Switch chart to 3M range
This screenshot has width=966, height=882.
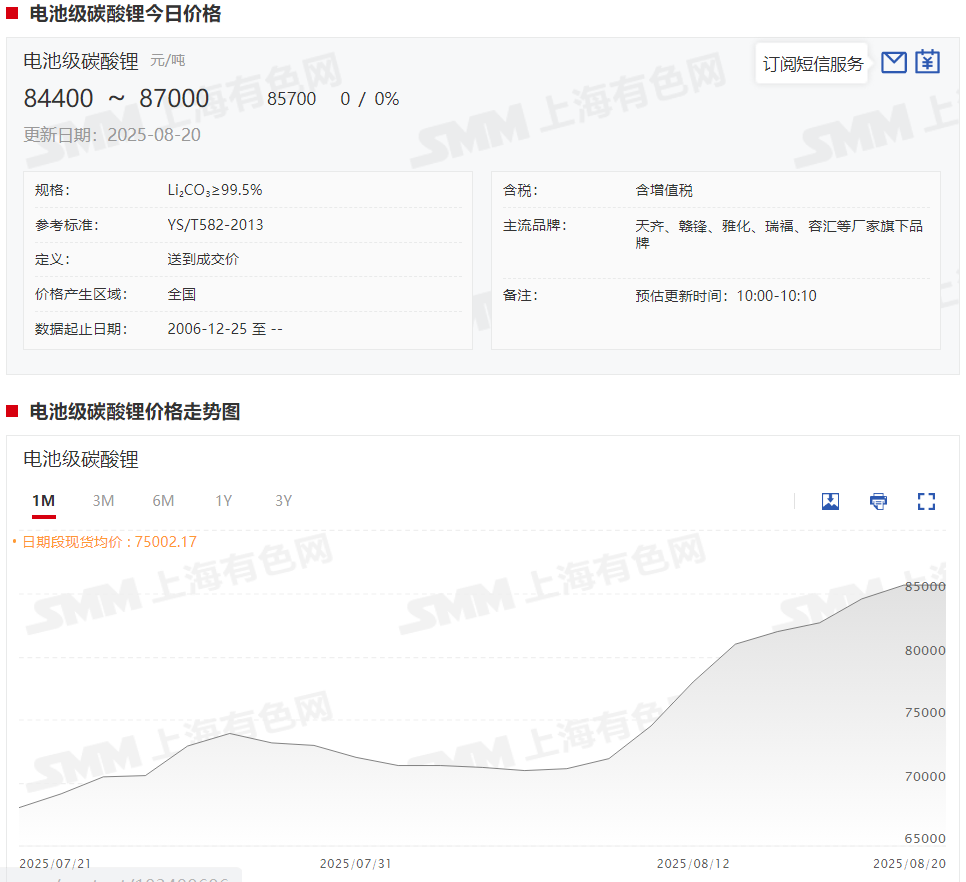103,501
